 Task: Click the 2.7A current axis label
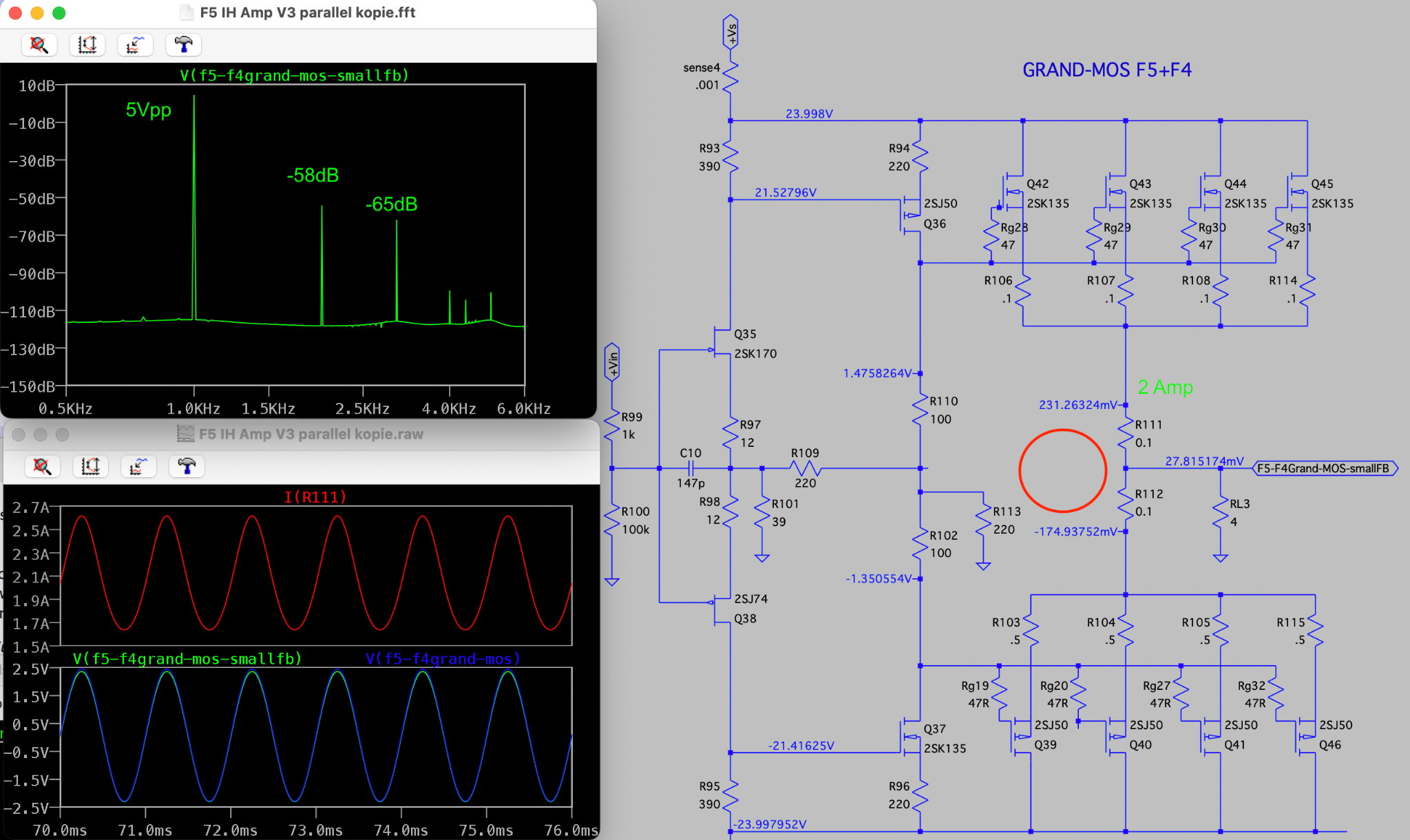click(31, 507)
